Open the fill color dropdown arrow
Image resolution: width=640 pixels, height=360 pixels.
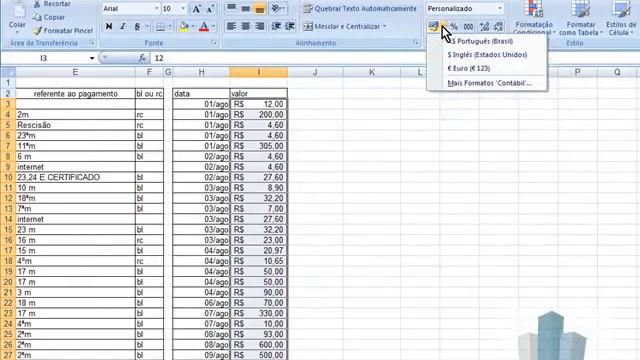coord(193,27)
